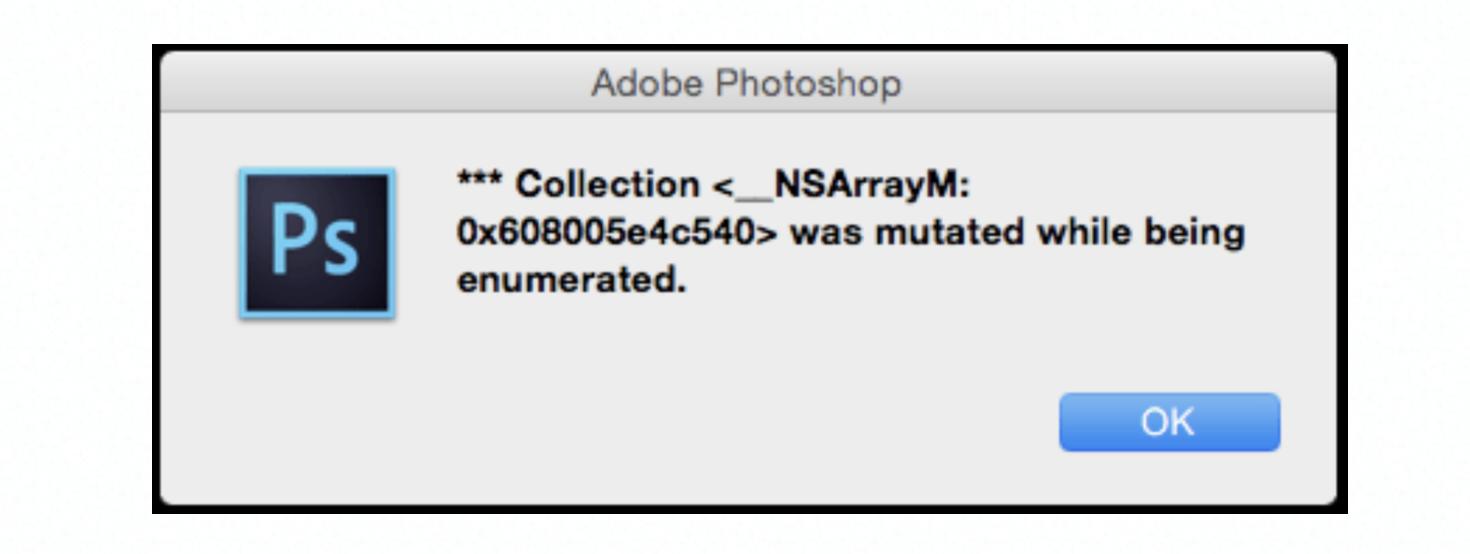Screen dimensions: 1470x554
Task: Click the light blue border of the Ps icon
Action: click(x=243, y=243)
